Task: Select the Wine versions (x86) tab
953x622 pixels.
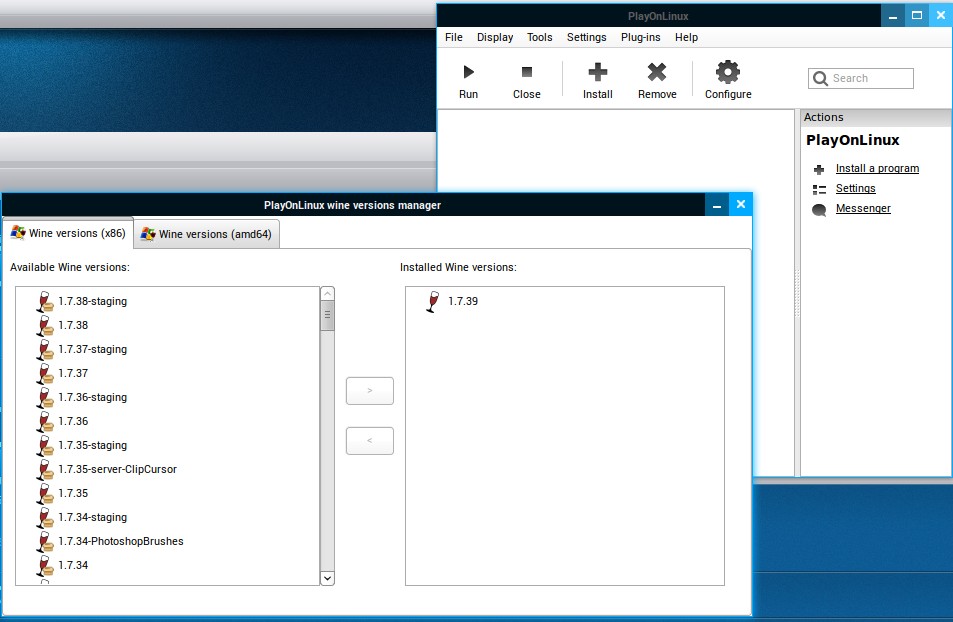Action: (x=68, y=234)
